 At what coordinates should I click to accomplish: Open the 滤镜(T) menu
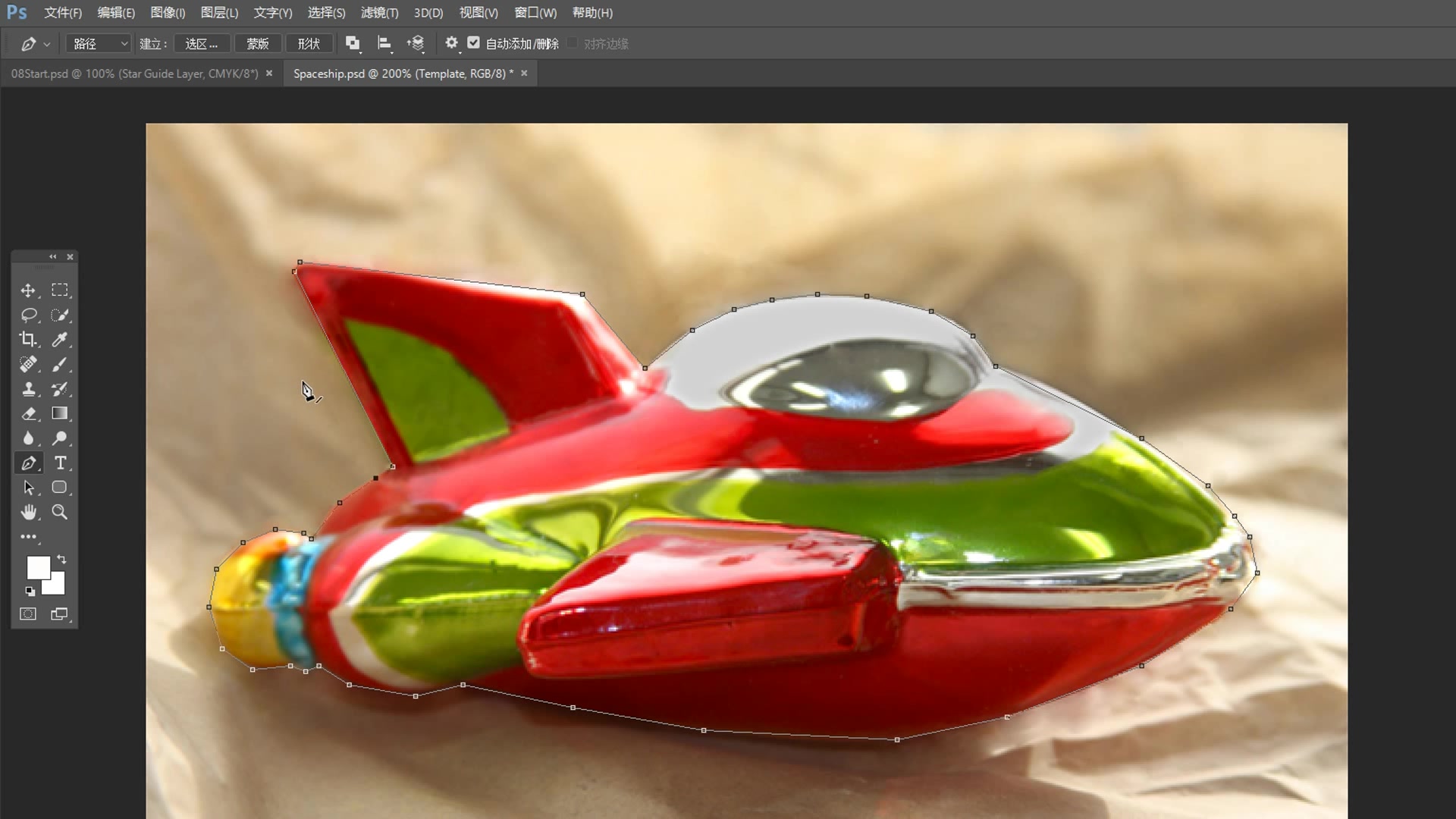[x=379, y=13]
